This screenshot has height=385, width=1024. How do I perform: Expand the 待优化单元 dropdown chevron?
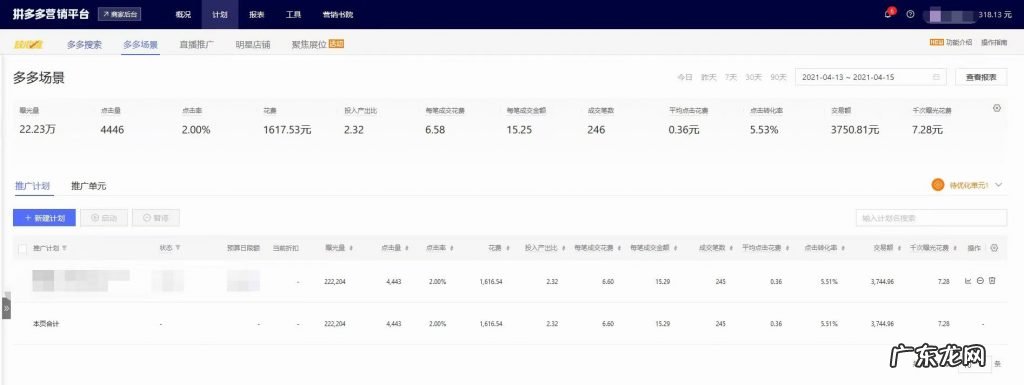[x=998, y=185]
